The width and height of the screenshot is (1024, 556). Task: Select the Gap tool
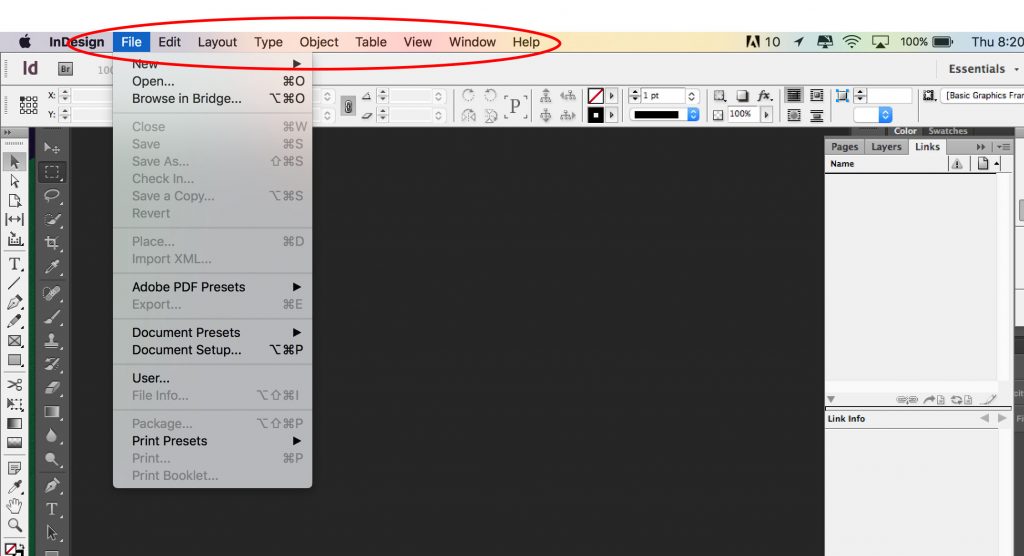[14, 219]
